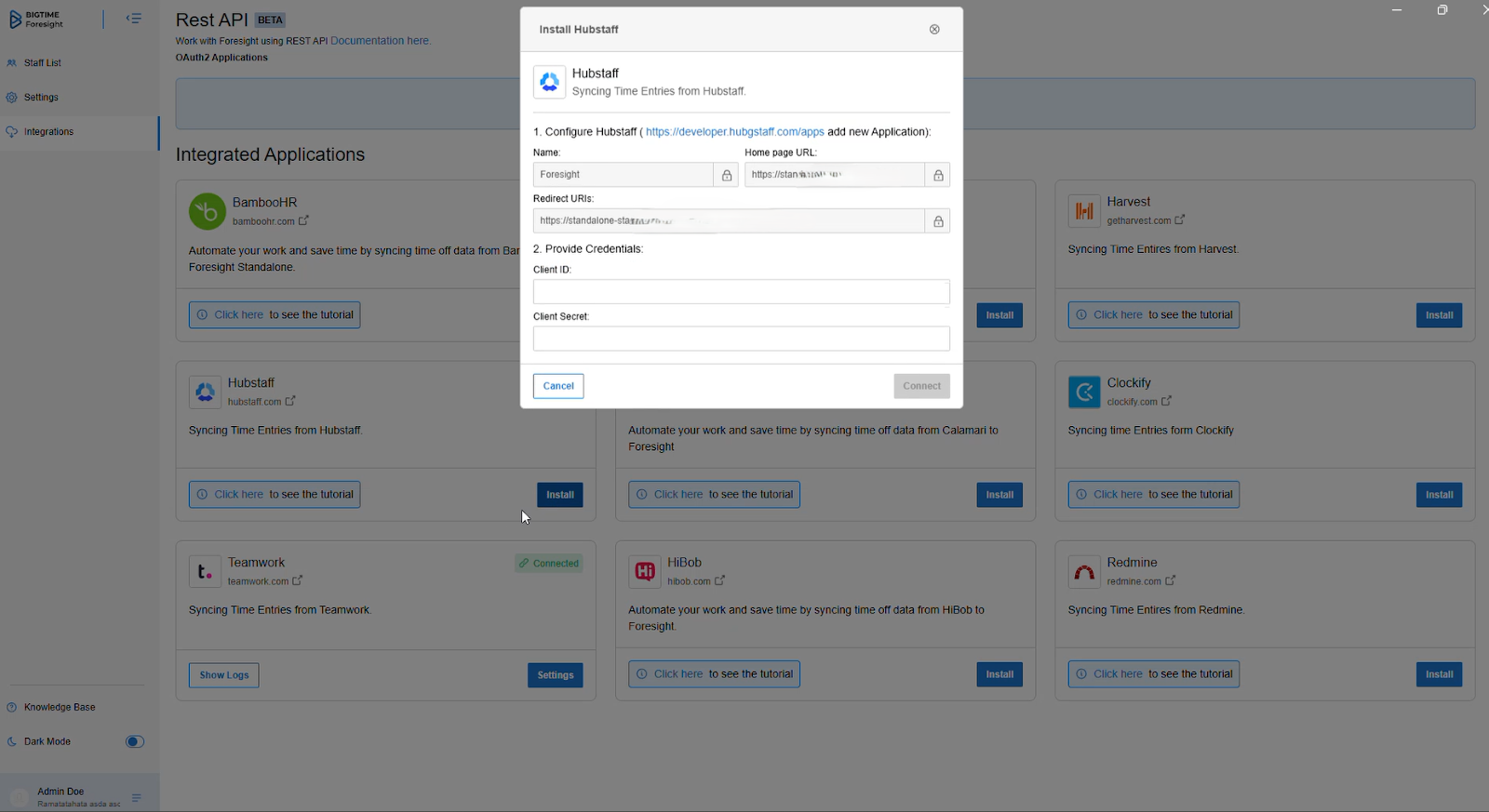Open Staff List in the sidebar
This screenshot has width=1489, height=812.
[42, 63]
